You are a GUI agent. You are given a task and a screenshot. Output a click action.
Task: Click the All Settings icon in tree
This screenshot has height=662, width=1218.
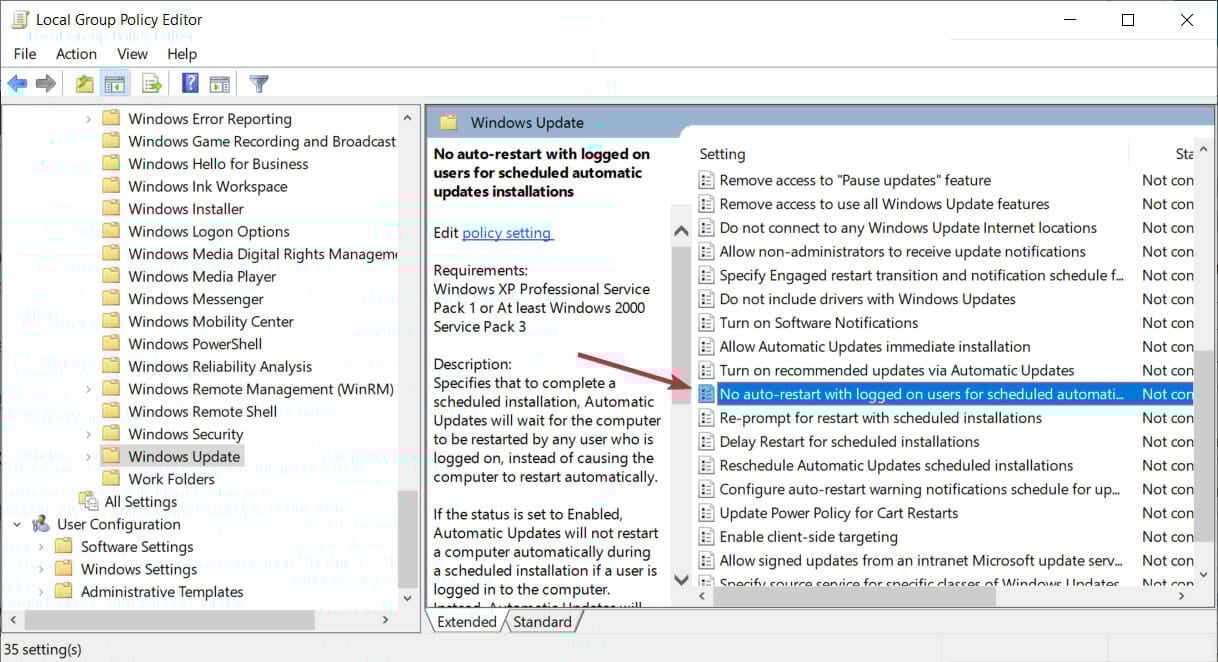point(88,501)
